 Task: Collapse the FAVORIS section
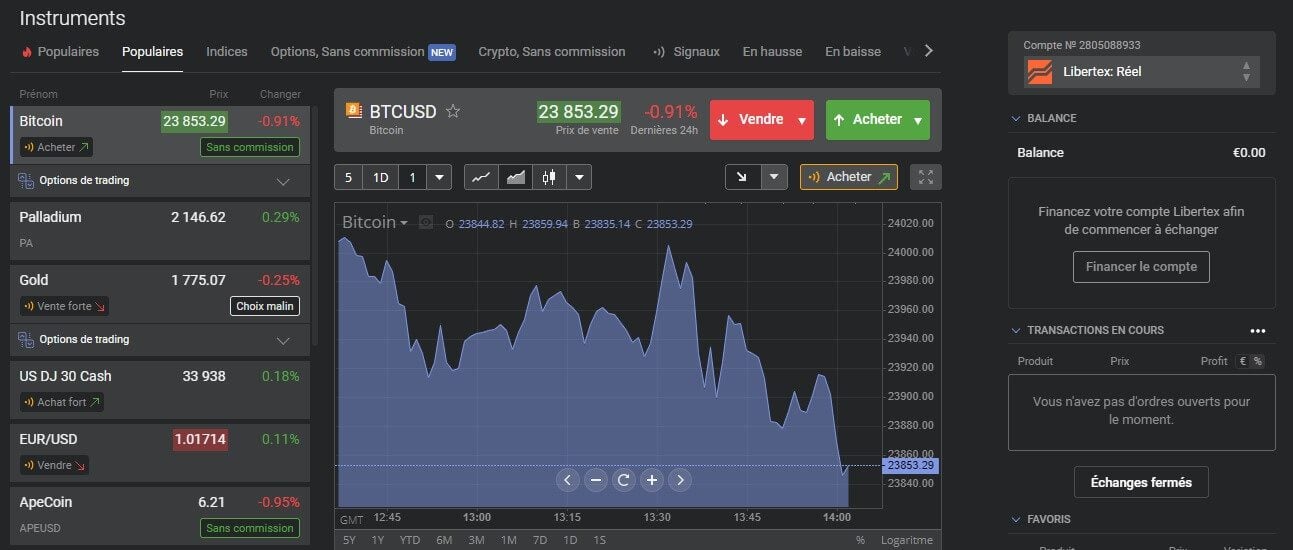(1016, 519)
